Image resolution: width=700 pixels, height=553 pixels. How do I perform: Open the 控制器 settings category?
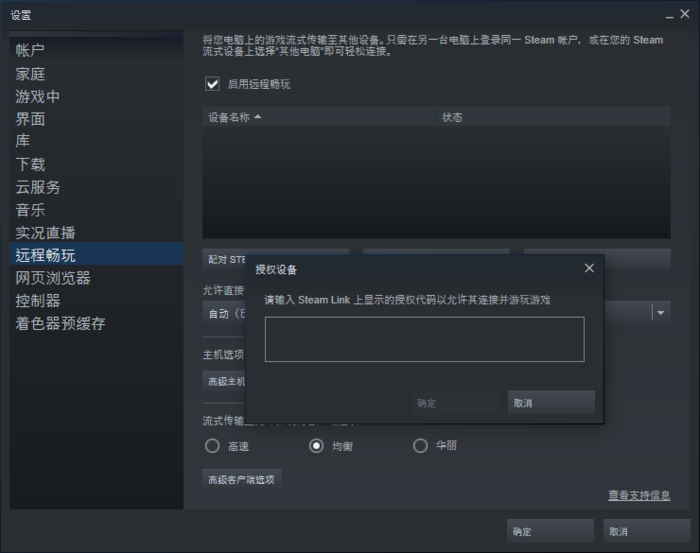(38, 301)
